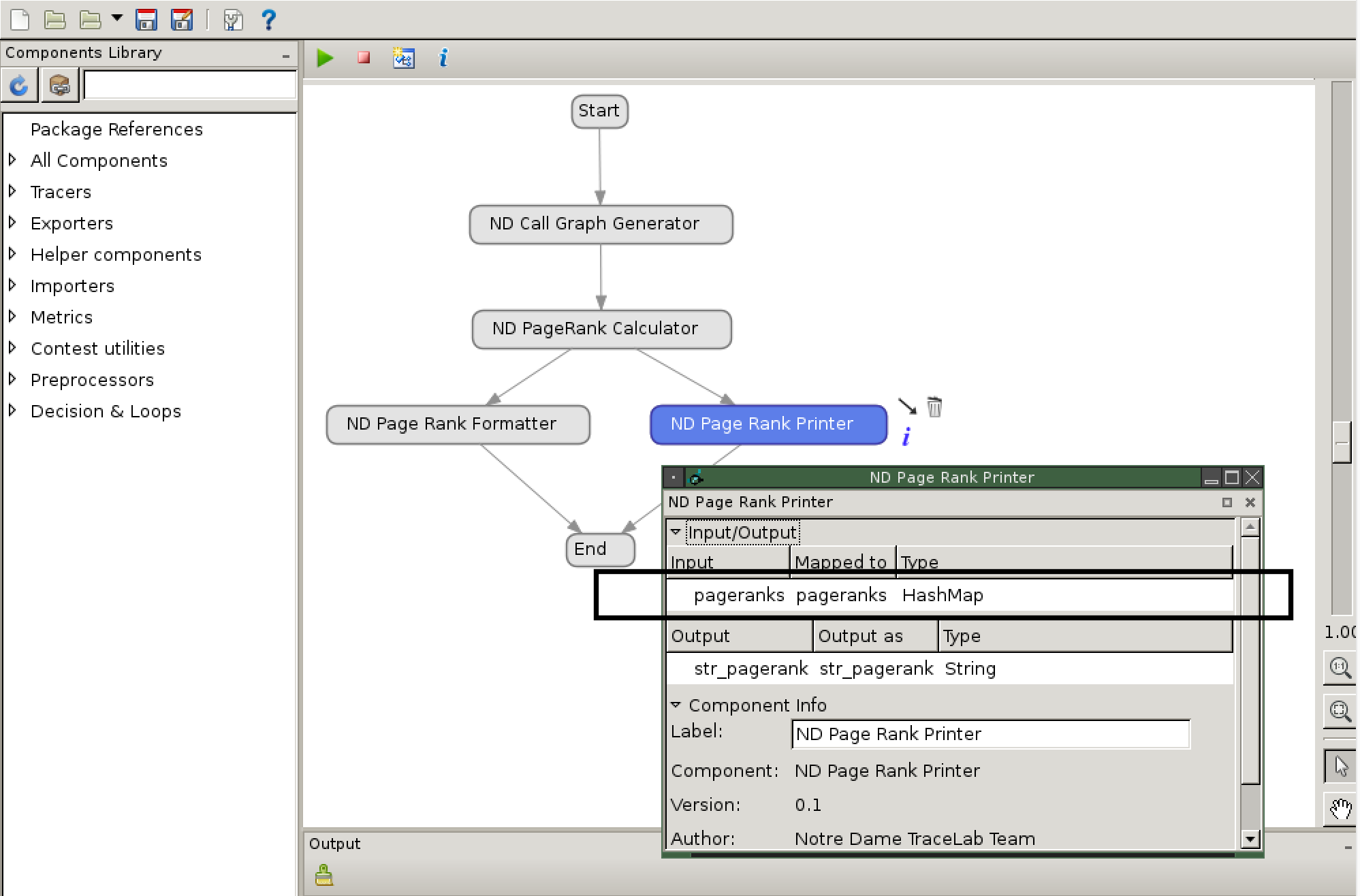Click the package icon beside the refresh button
The width and height of the screenshot is (1360, 896).
click(60, 86)
